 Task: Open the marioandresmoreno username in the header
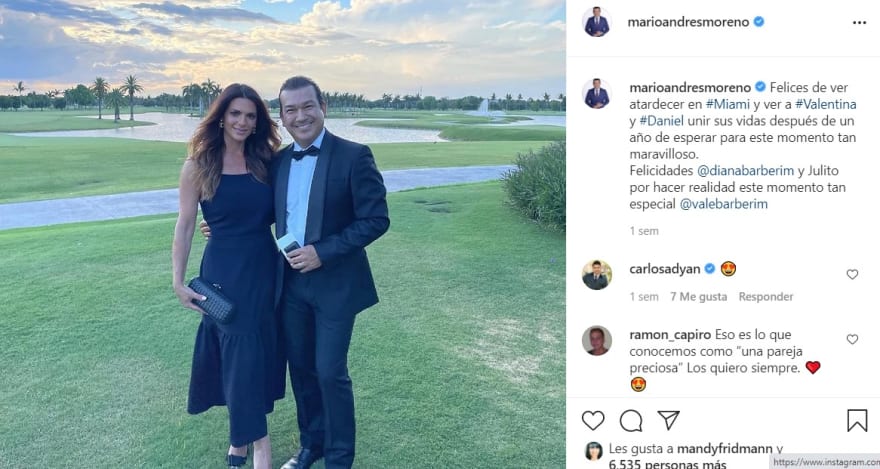688,22
